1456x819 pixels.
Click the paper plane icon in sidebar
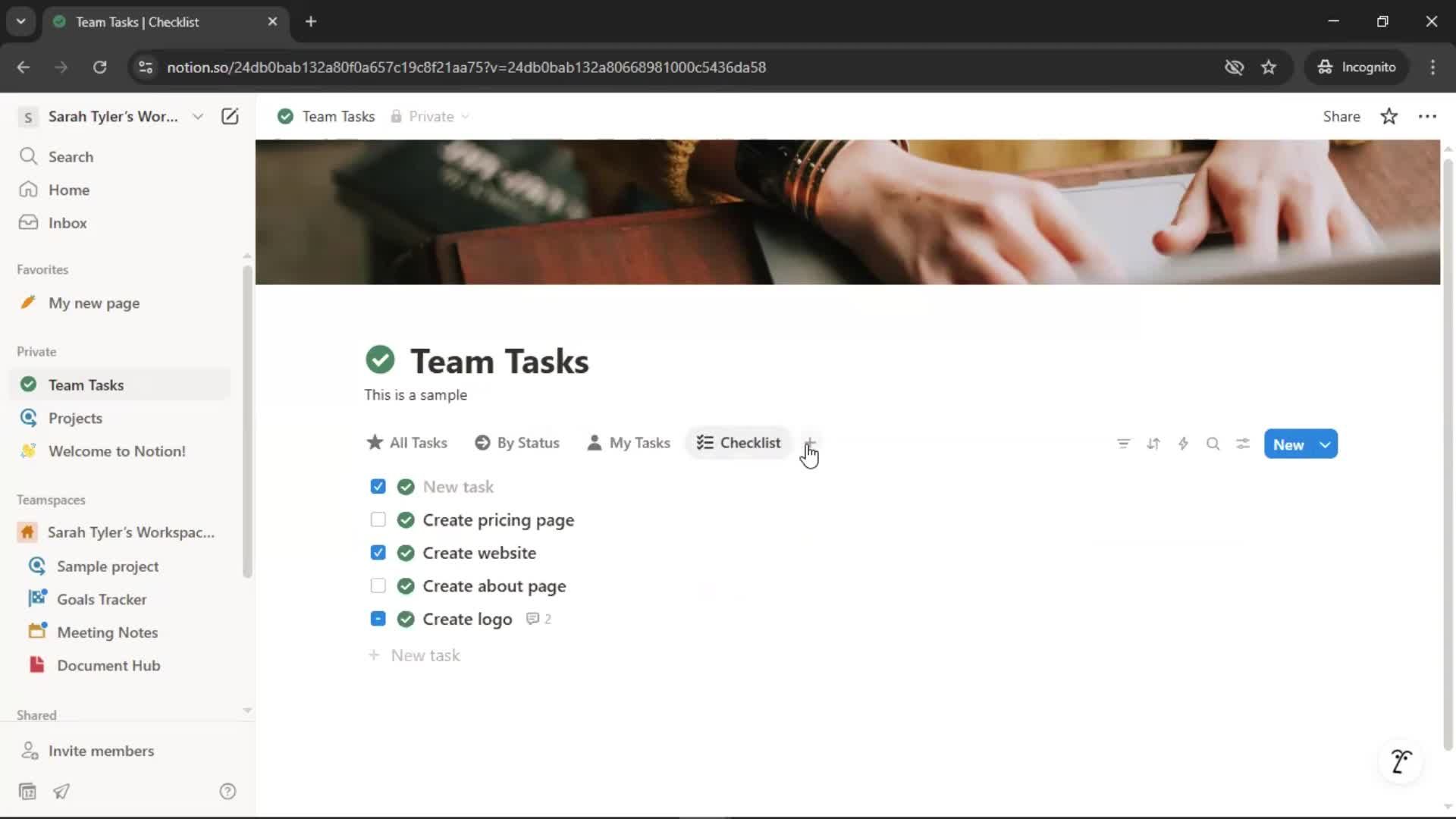click(61, 792)
